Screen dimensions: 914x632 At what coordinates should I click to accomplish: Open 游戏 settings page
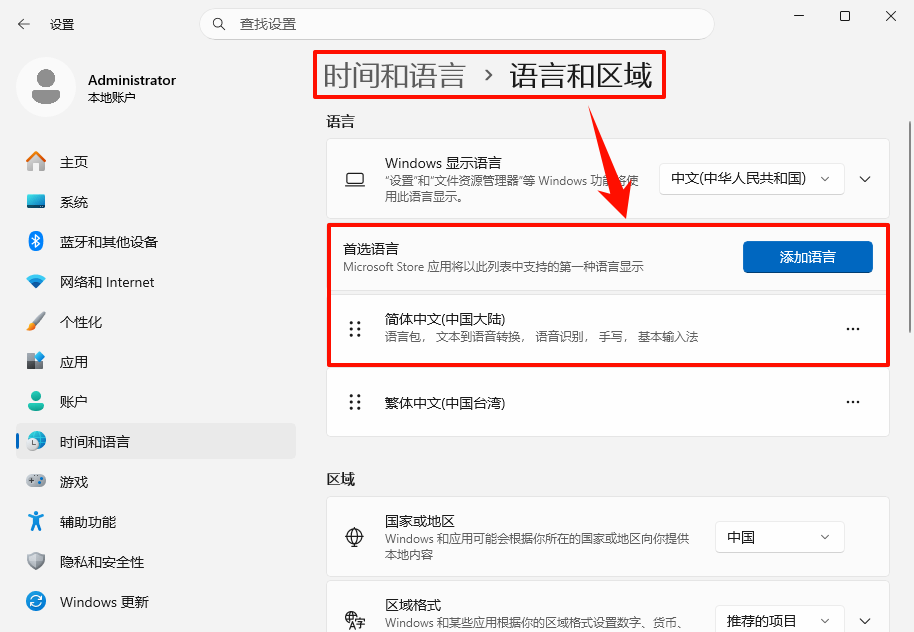click(x=156, y=481)
